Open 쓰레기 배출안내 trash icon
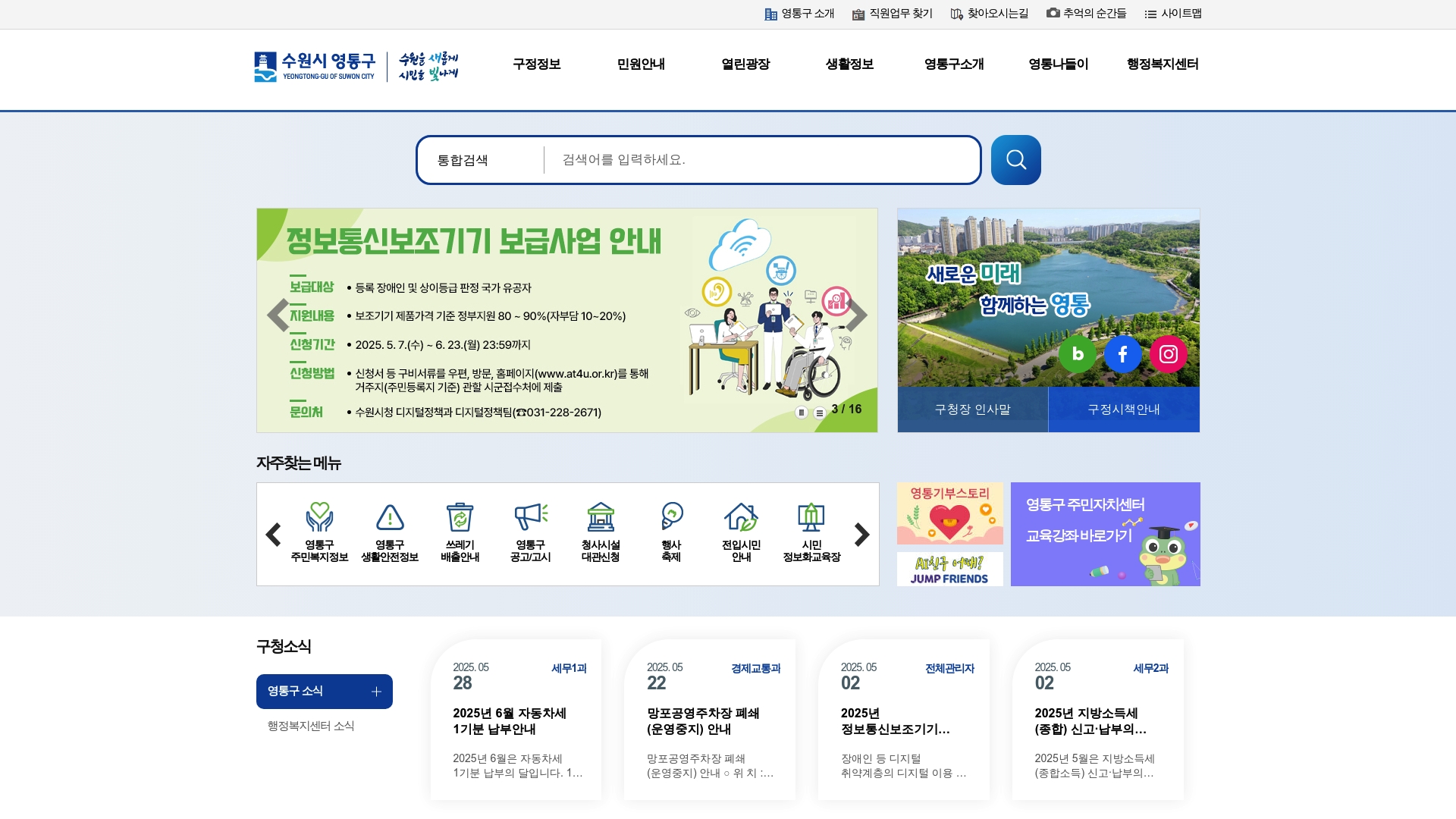The height and width of the screenshot is (819, 1456). (460, 532)
